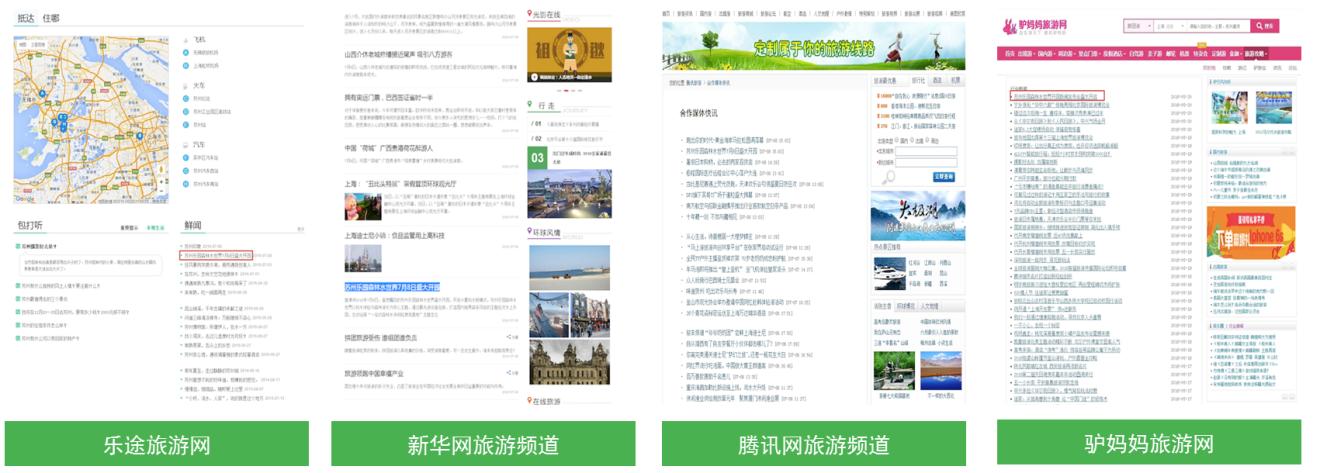The image size is (1320, 473).
Task: Open the 旅游攻略 menu in the Lvmama nav bar
Action: click(1256, 53)
